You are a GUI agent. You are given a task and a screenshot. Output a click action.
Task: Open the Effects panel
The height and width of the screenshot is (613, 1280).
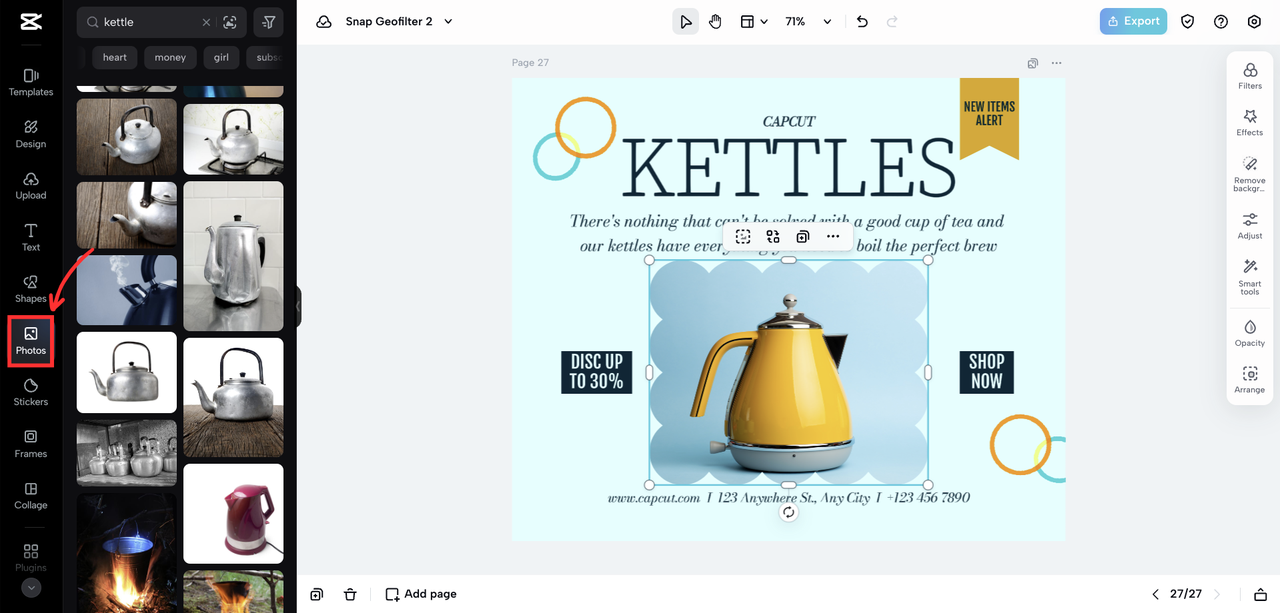(x=1250, y=123)
